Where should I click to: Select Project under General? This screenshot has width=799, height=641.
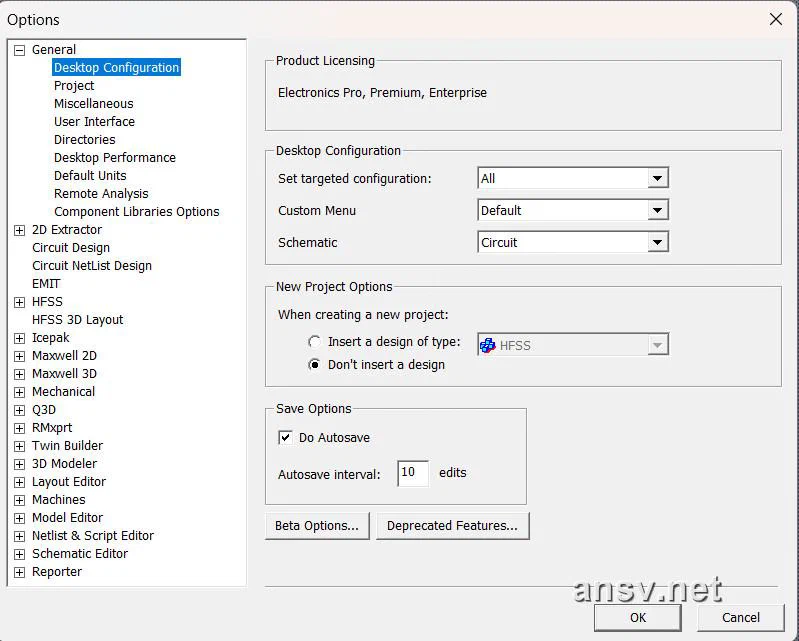[x=74, y=86]
